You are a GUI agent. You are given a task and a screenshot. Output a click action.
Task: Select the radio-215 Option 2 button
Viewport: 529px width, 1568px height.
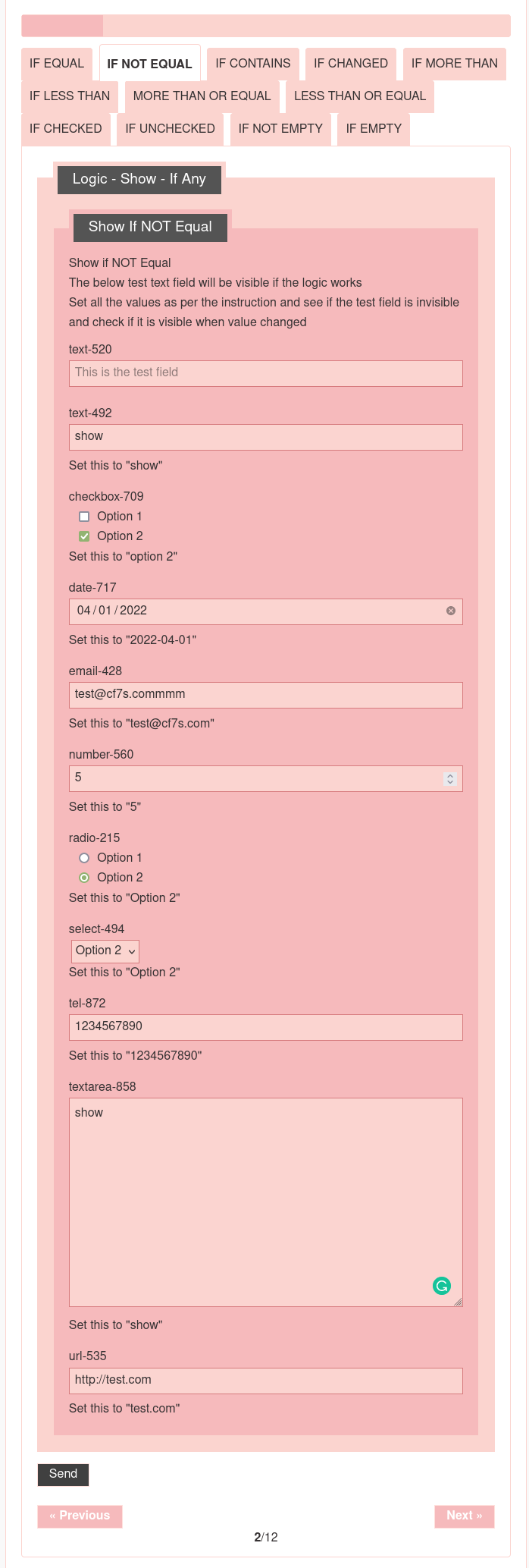pos(84,878)
